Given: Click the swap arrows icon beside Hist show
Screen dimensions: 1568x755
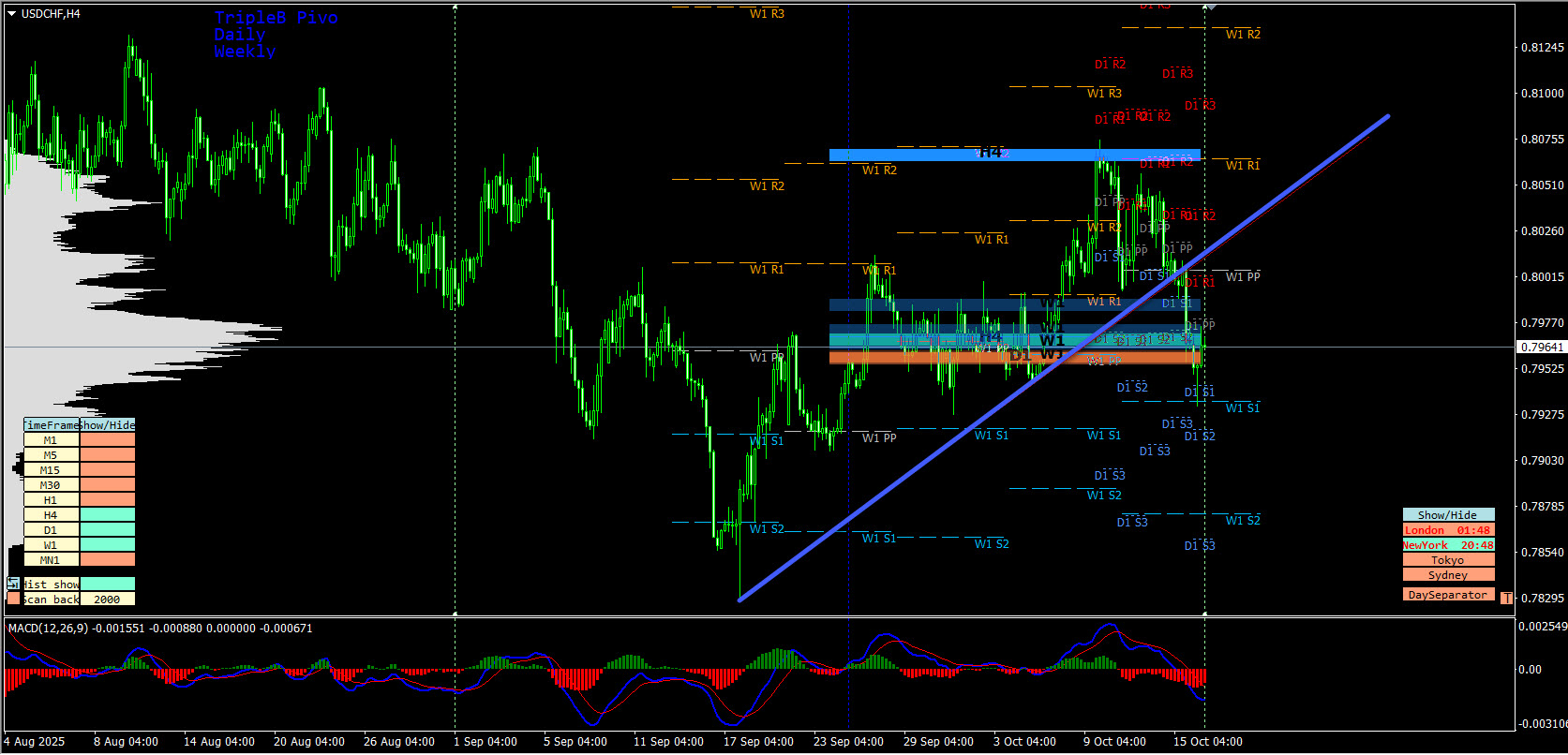Looking at the screenshot, I should click(x=13, y=584).
